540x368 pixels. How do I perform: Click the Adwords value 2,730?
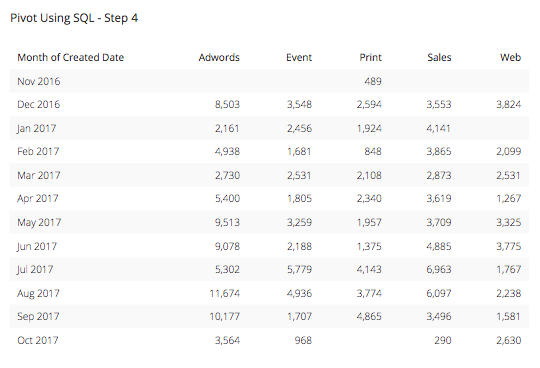click(227, 175)
